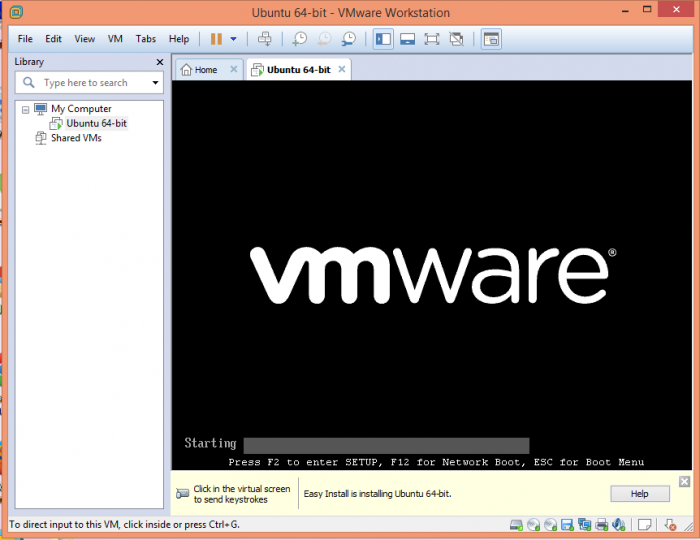This screenshot has width=700, height=540.
Task: Open the Edit menu
Action: point(53,39)
